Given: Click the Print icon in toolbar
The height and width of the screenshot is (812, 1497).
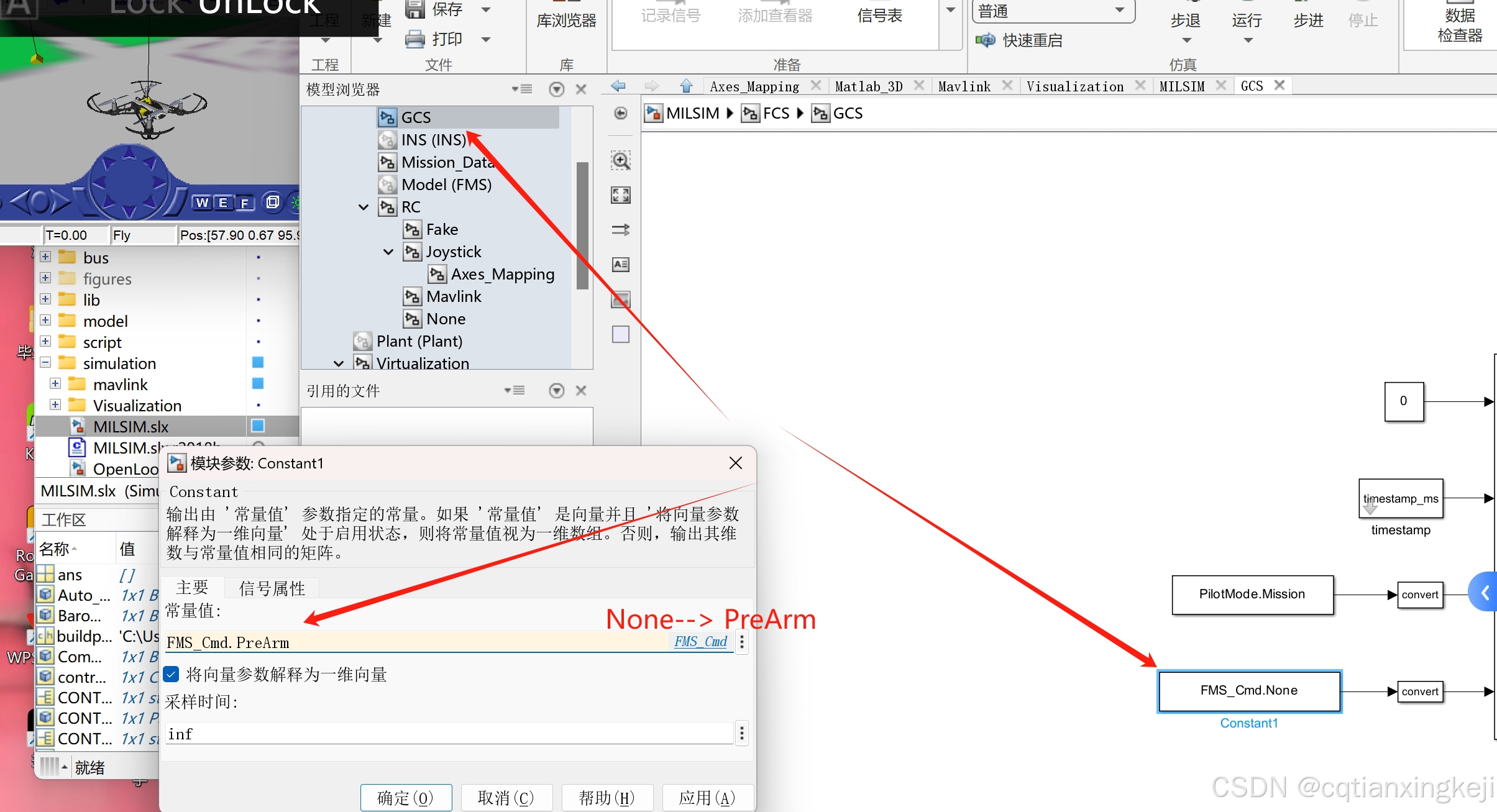Looking at the screenshot, I should click(414, 39).
